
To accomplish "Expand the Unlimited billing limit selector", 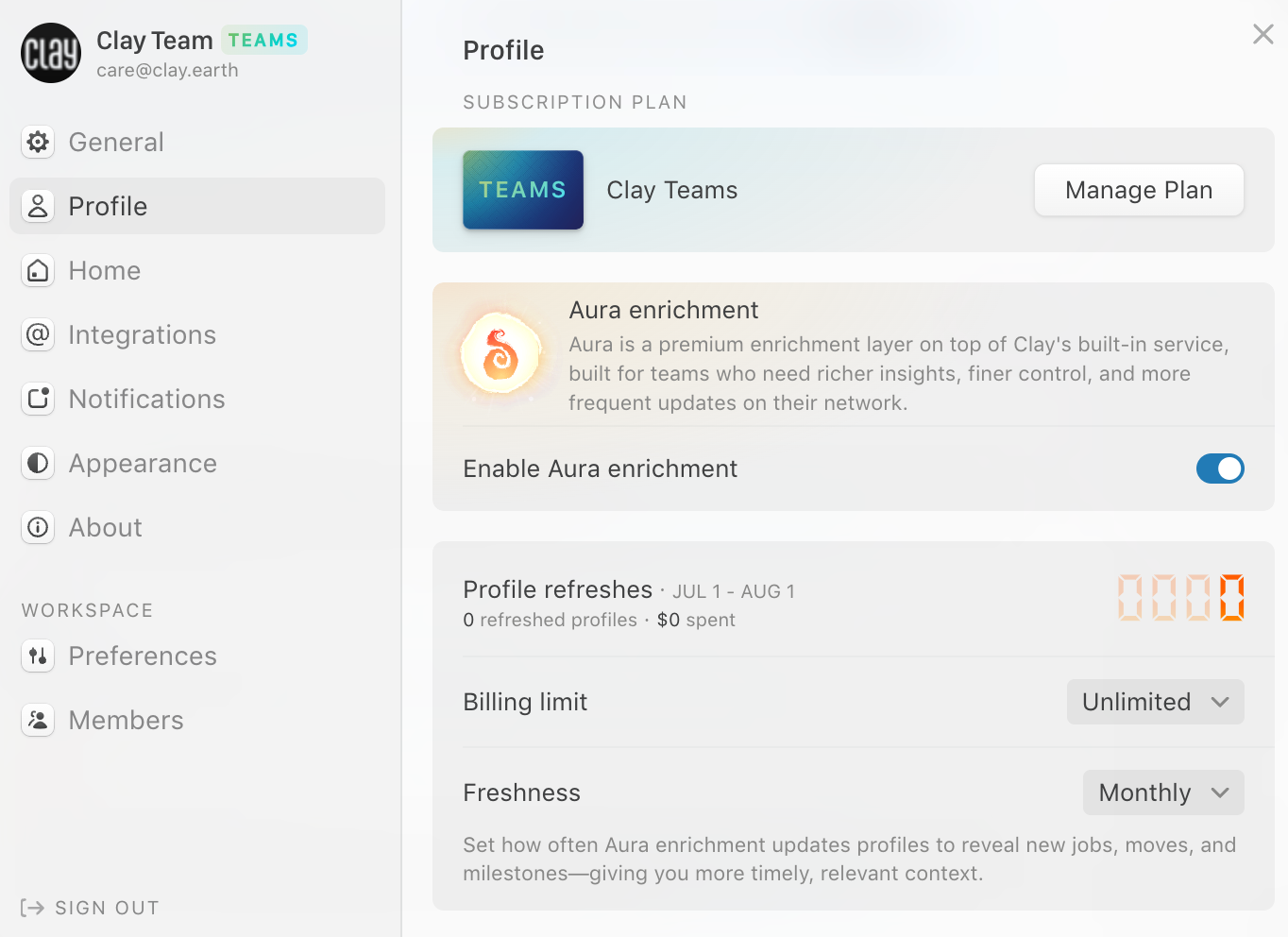I will (x=1155, y=702).
